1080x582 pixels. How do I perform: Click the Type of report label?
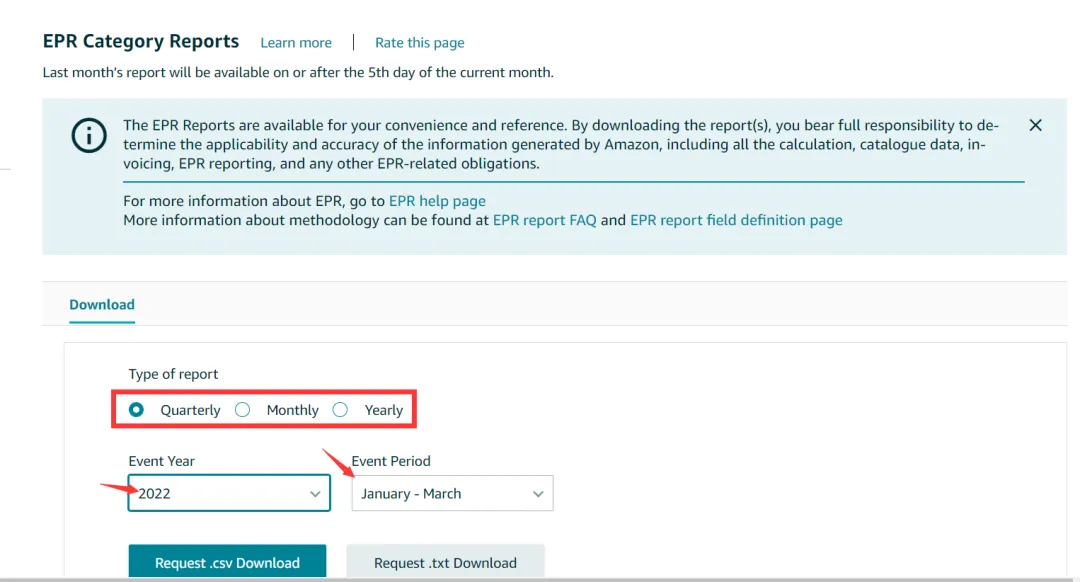click(173, 374)
